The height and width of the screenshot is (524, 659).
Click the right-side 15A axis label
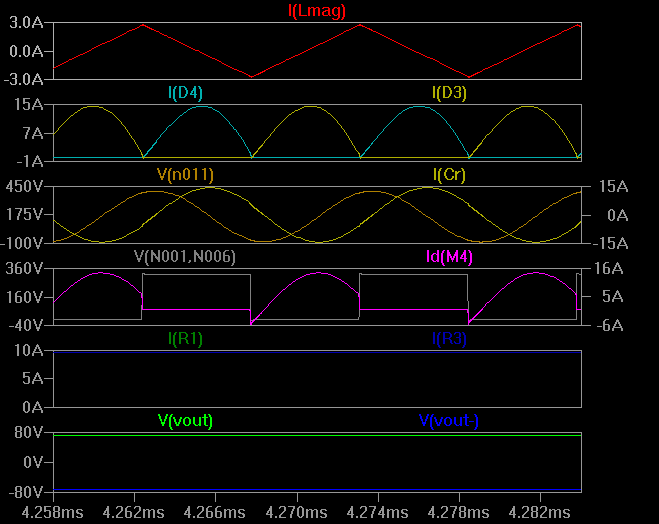pyautogui.click(x=614, y=187)
